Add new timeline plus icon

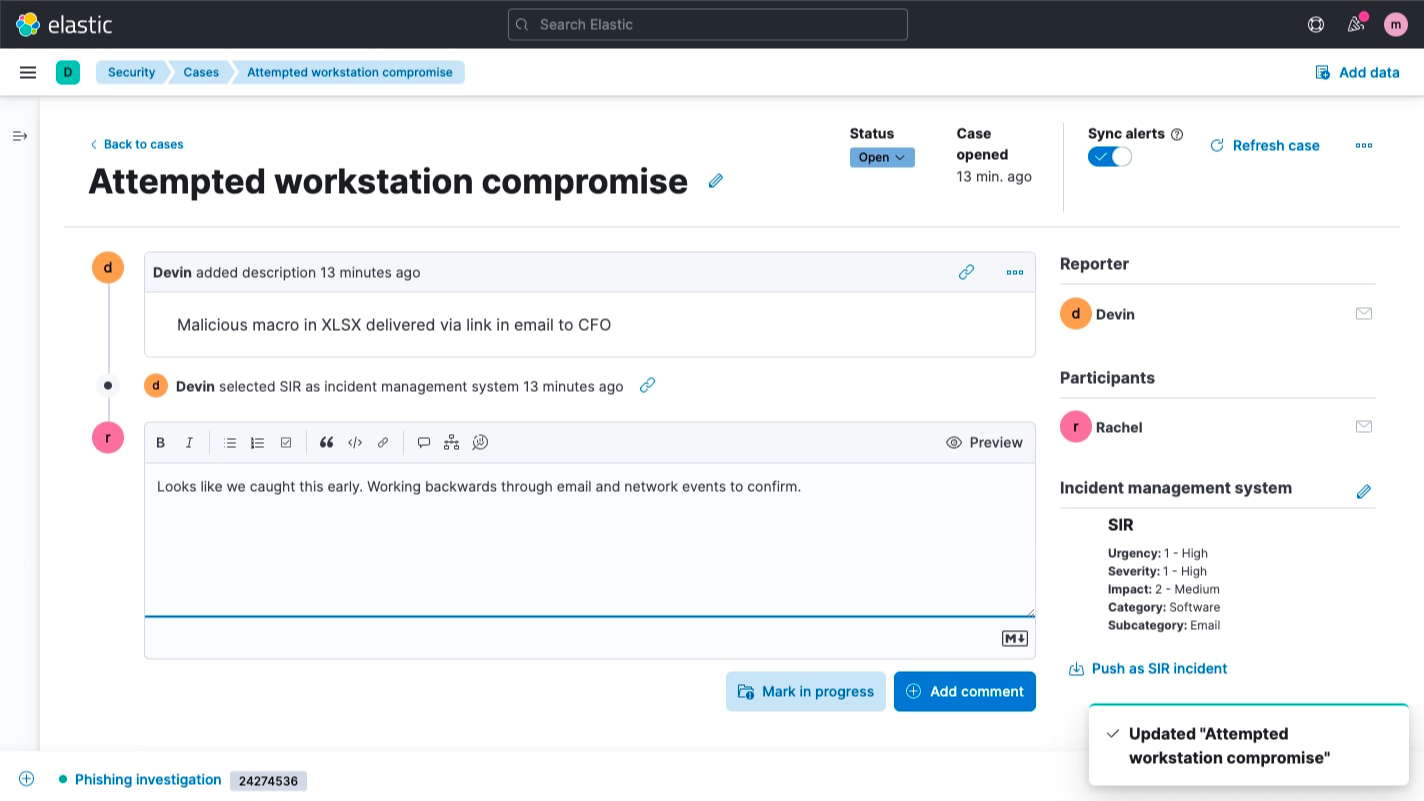[x=27, y=779]
